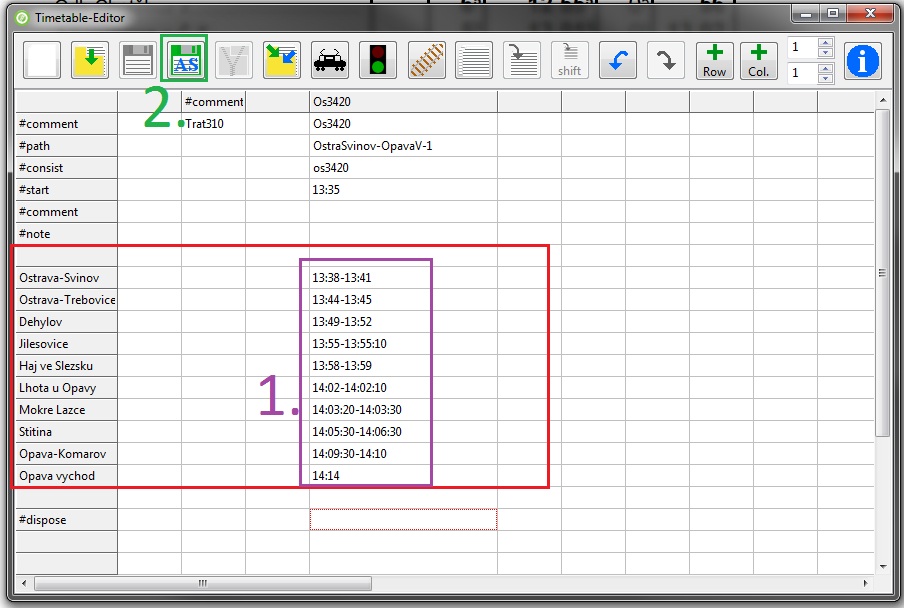904x608 pixels.
Task: Click the railway track path icon
Action: pos(426,60)
